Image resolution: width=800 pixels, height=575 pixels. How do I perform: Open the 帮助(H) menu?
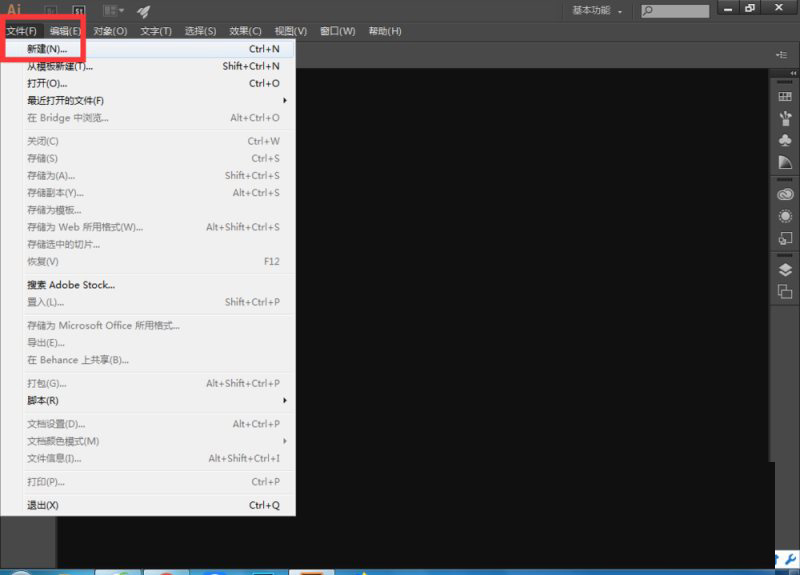(x=385, y=31)
